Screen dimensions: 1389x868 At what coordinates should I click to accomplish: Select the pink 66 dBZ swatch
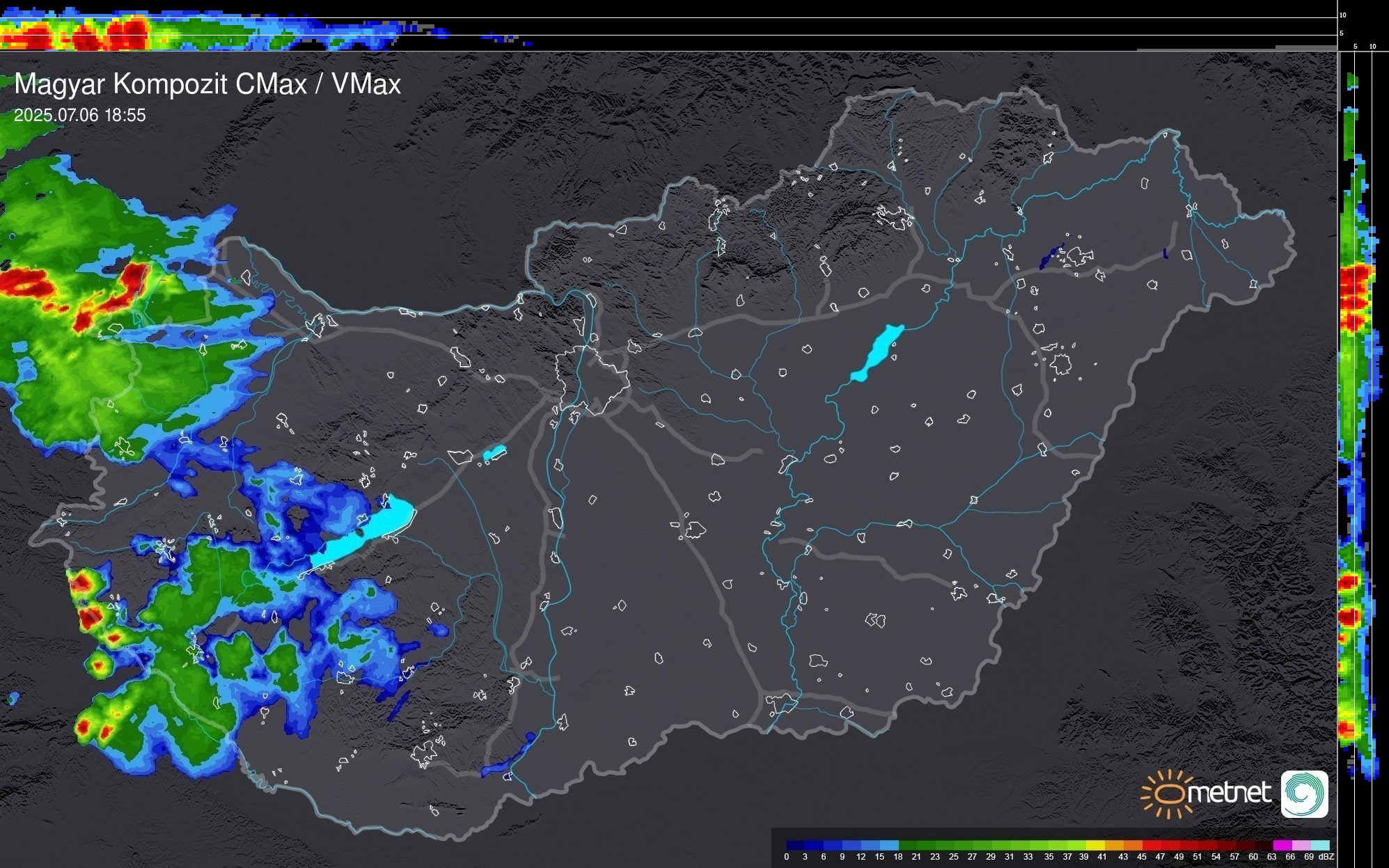[x=1301, y=845]
